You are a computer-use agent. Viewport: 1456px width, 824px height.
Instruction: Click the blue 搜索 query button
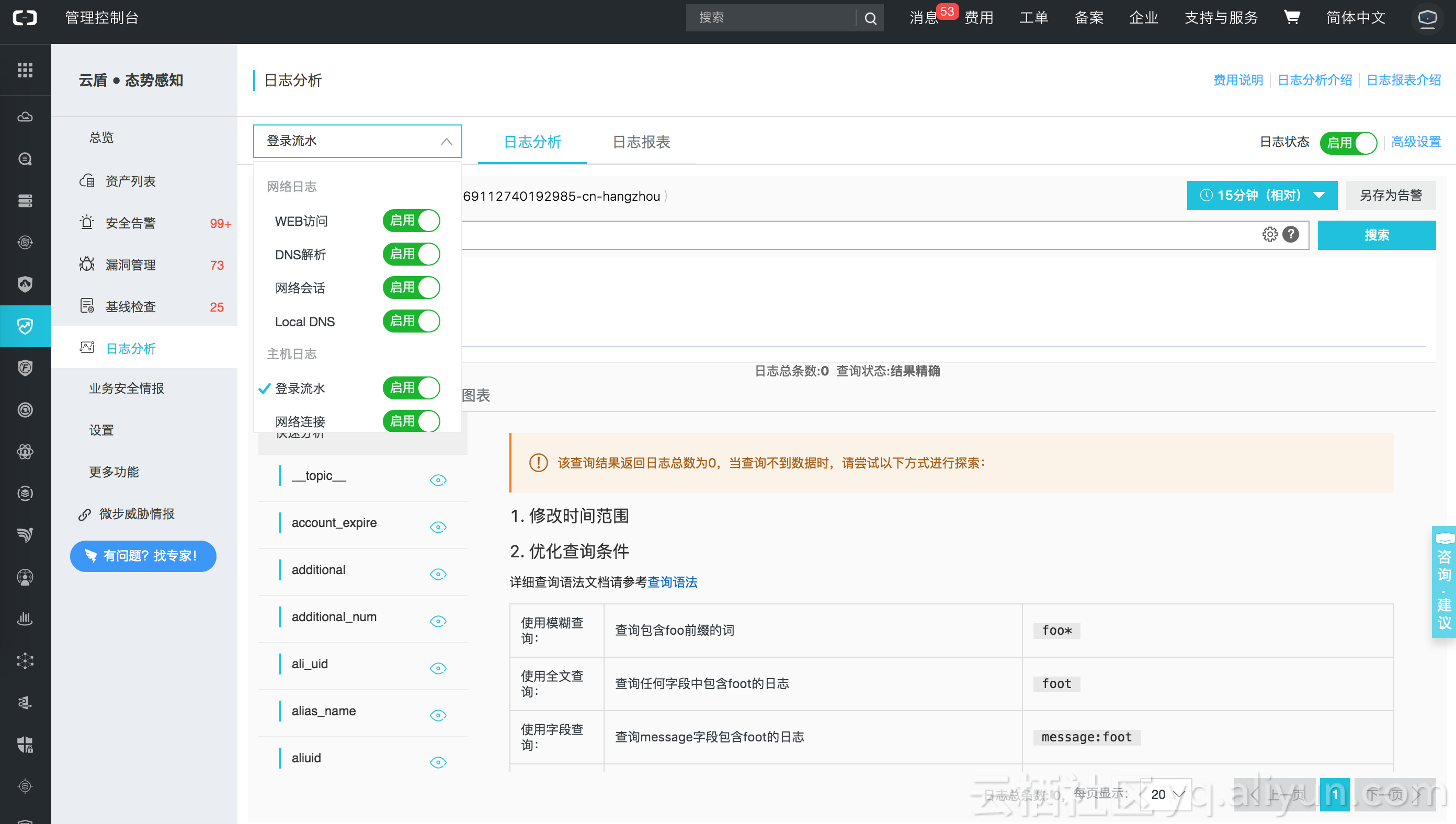(1376, 235)
